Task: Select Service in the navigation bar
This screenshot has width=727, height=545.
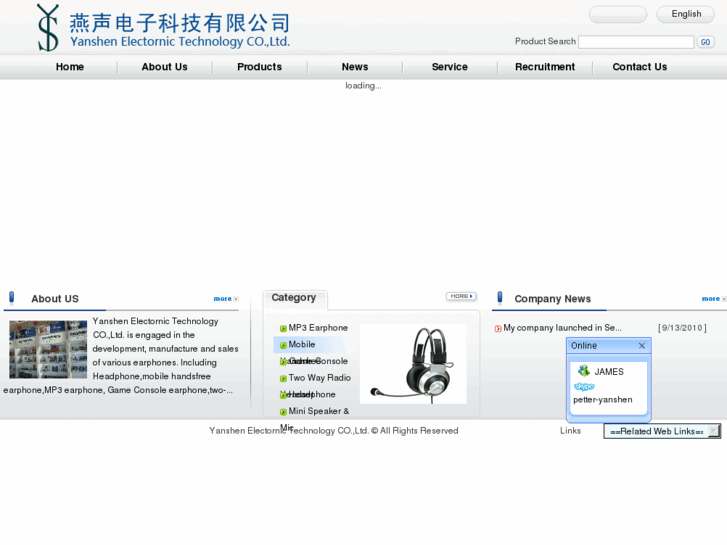Action: [x=450, y=67]
